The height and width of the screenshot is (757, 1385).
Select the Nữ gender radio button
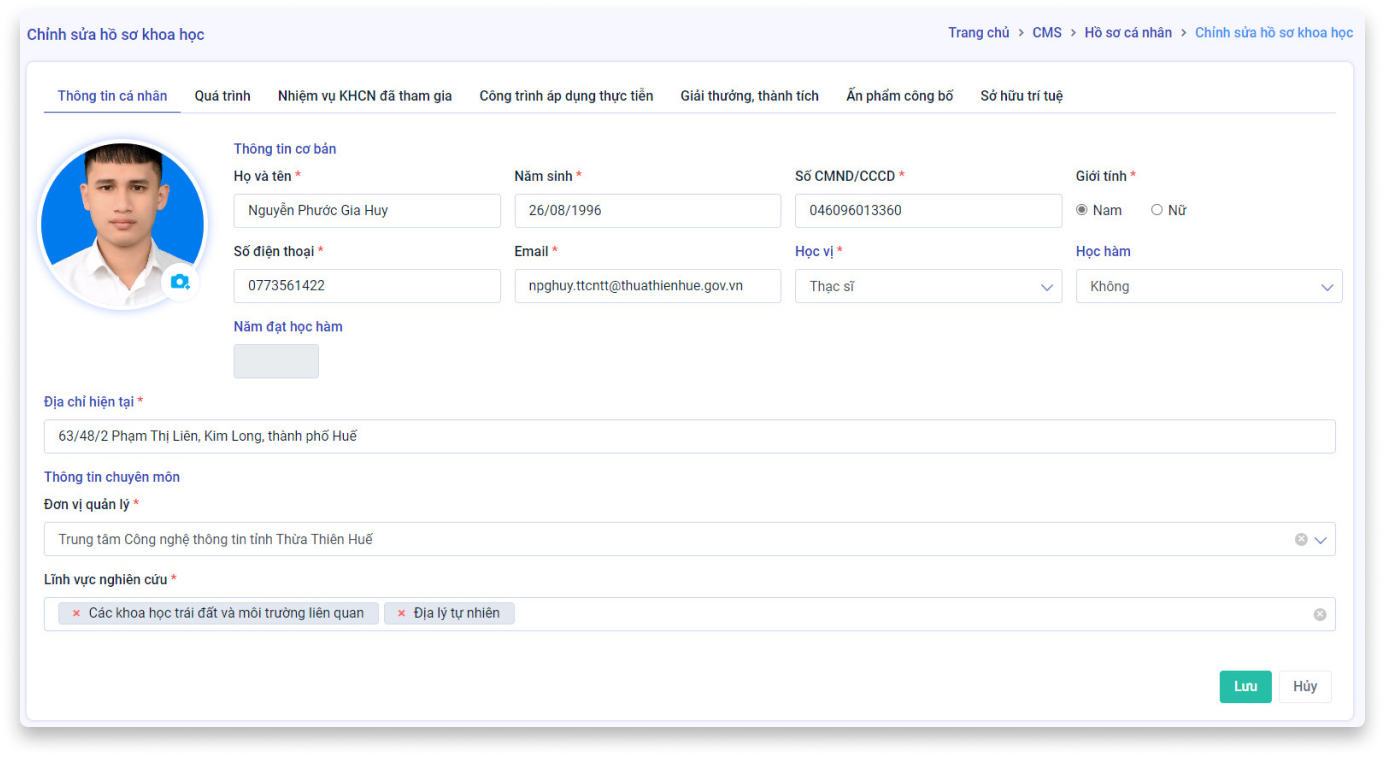click(1157, 210)
